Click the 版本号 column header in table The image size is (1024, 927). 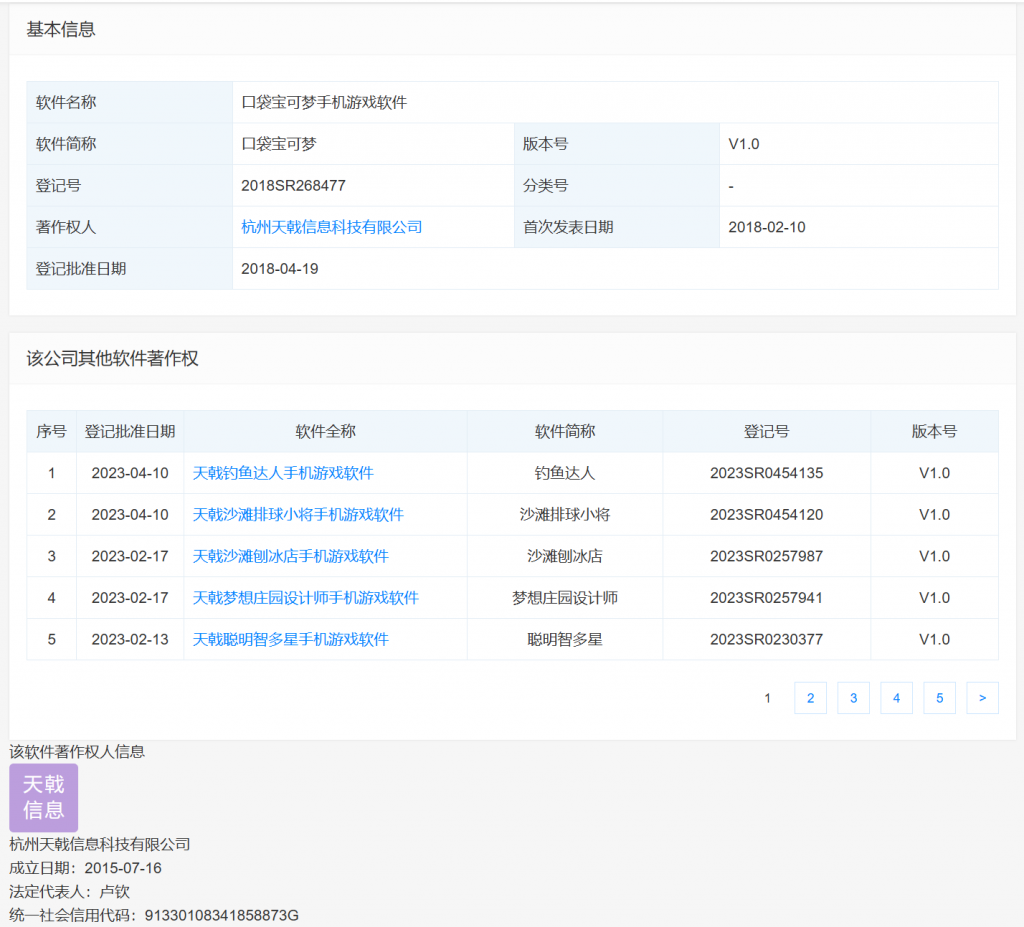pos(935,432)
